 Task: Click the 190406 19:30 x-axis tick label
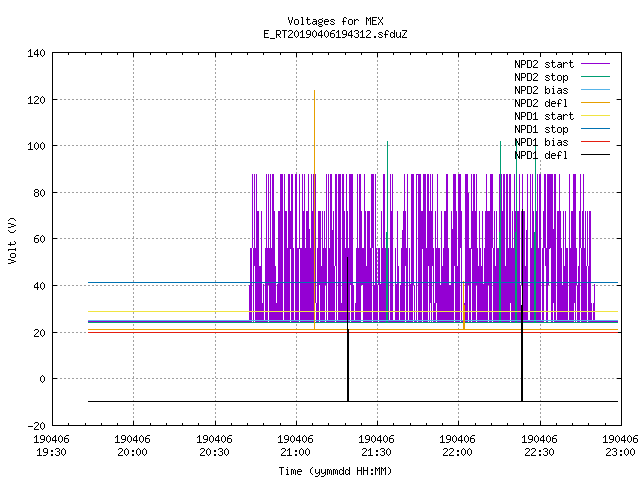tap(51, 446)
